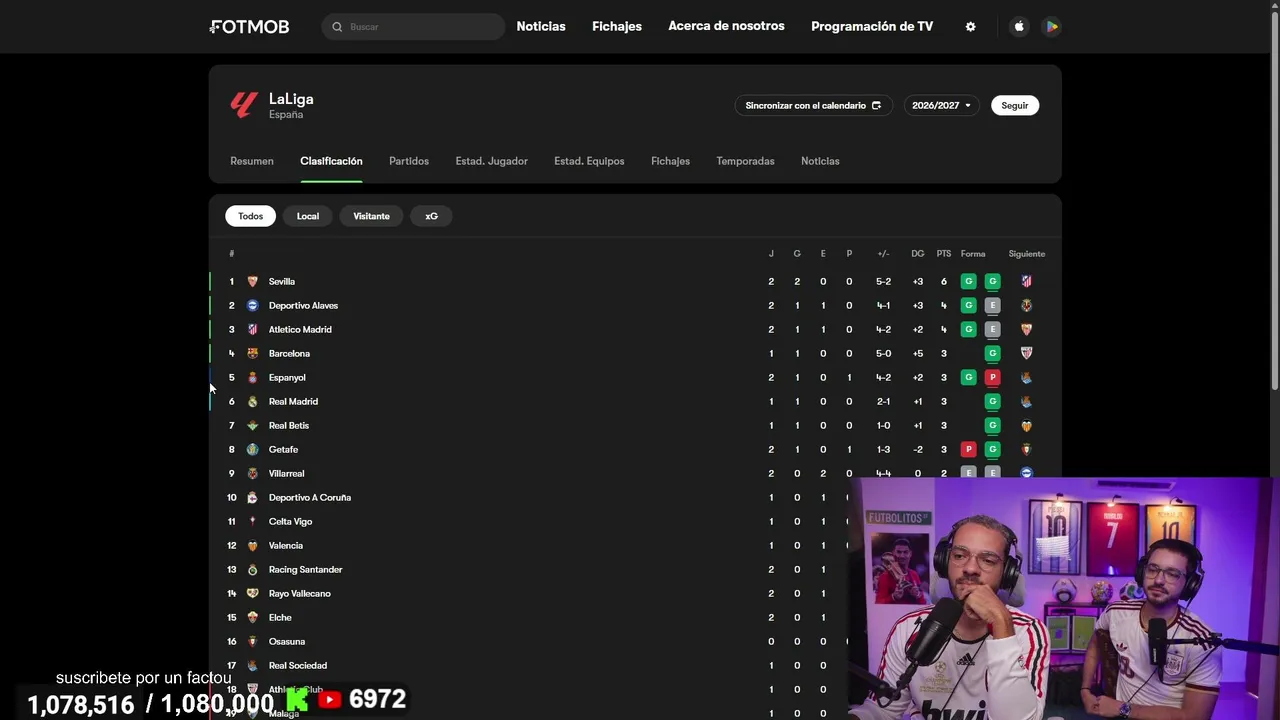
Task: Click Real Betis's next opponent crest
Action: click(x=1026, y=425)
